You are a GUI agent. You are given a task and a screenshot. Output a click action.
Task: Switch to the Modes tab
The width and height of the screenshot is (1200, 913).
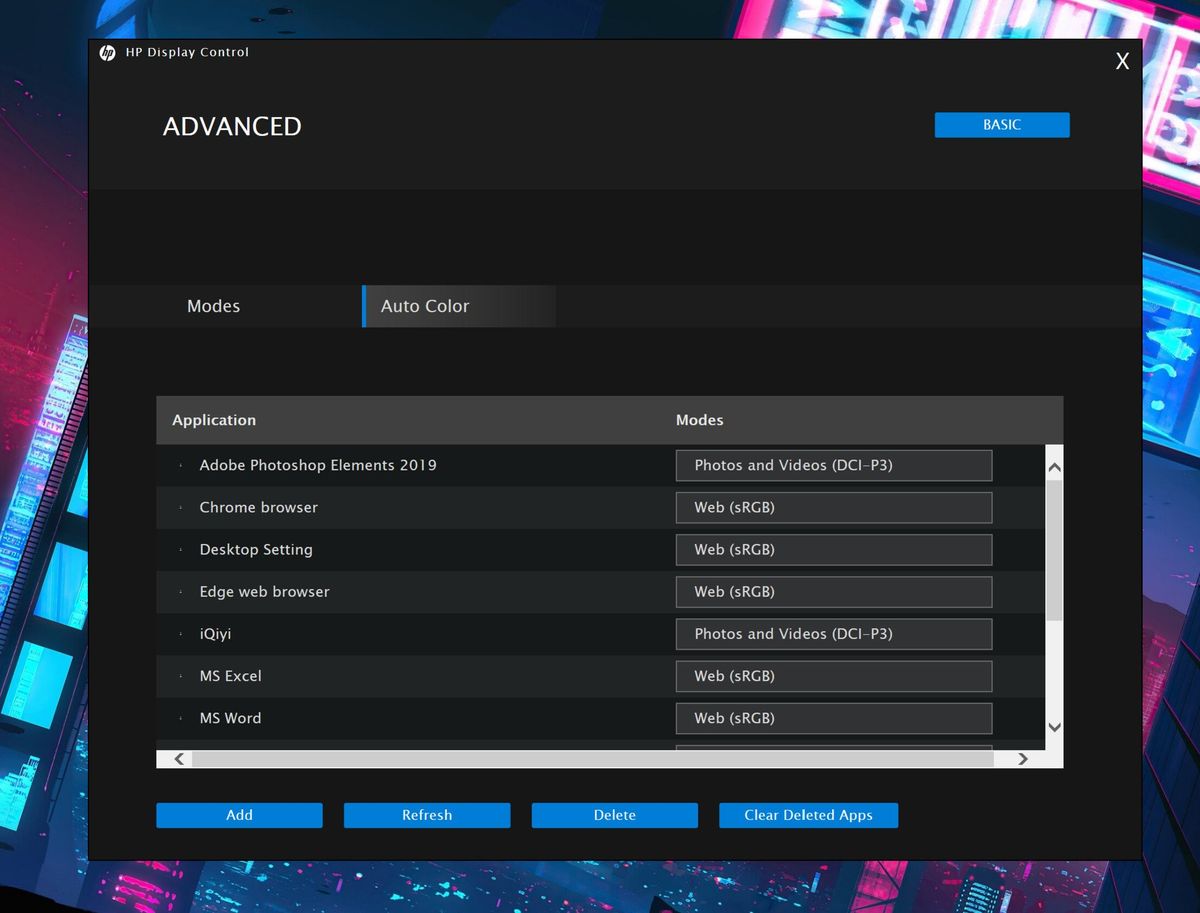coord(213,306)
